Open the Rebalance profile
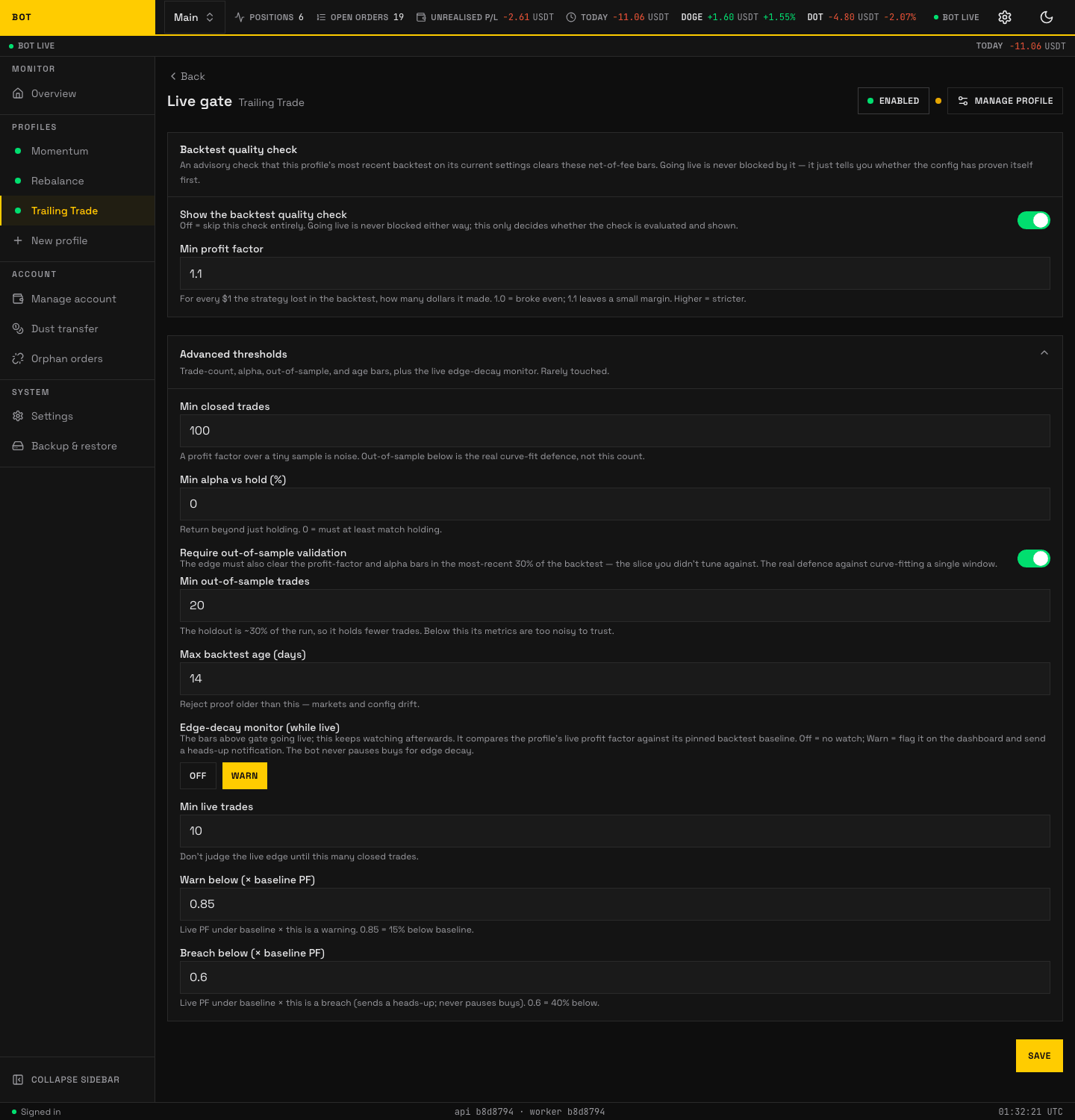Screen dimensions: 1075x1120 (x=78, y=181)
